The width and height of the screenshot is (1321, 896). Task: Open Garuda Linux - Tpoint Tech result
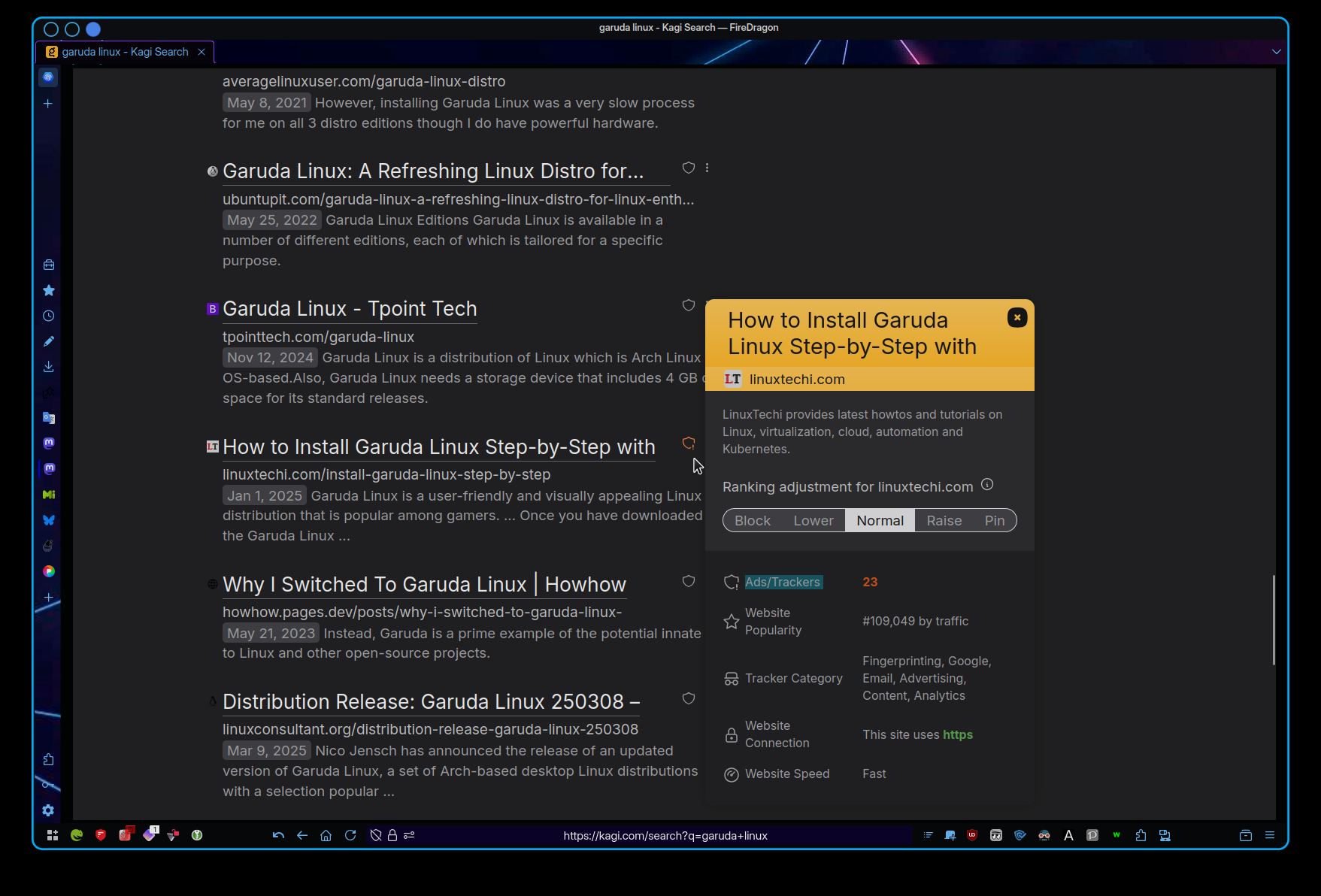[x=350, y=309]
